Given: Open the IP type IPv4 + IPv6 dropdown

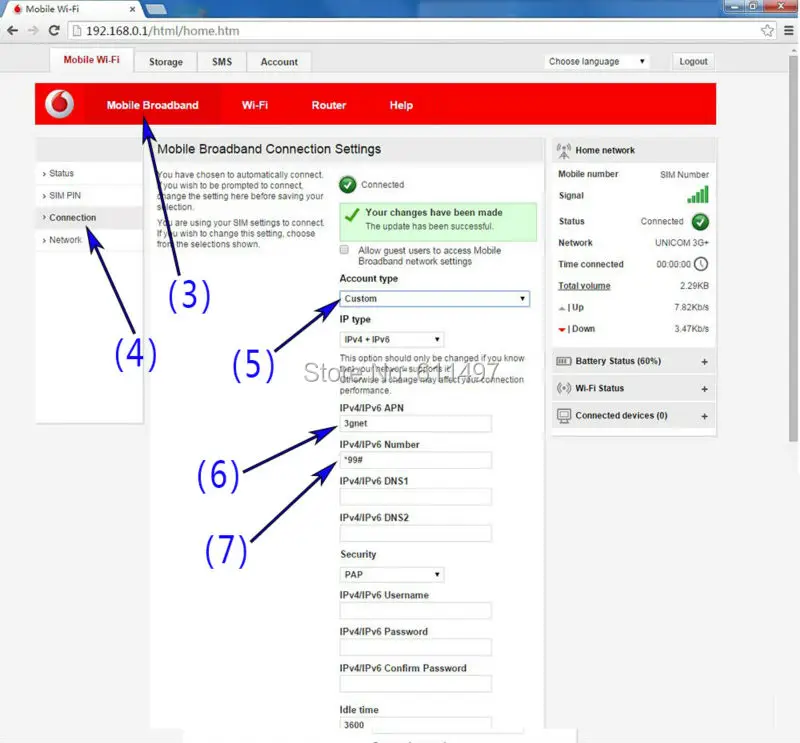Looking at the screenshot, I should [x=391, y=339].
